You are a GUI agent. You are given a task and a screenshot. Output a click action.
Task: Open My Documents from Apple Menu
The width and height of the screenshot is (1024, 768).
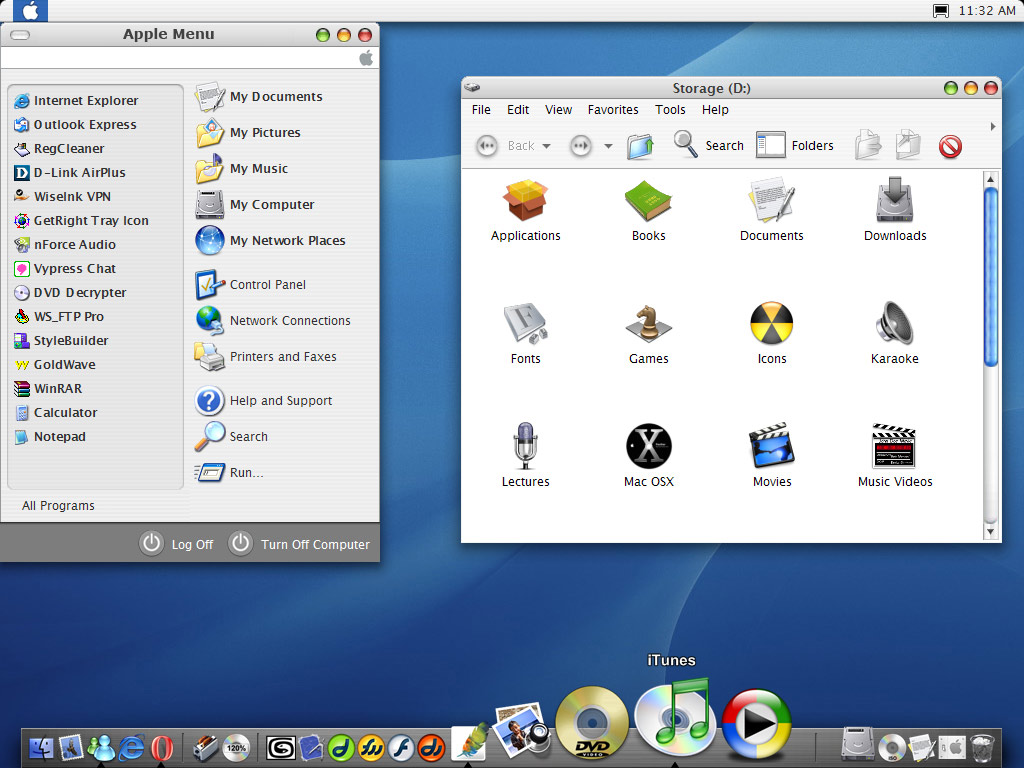coord(259,97)
